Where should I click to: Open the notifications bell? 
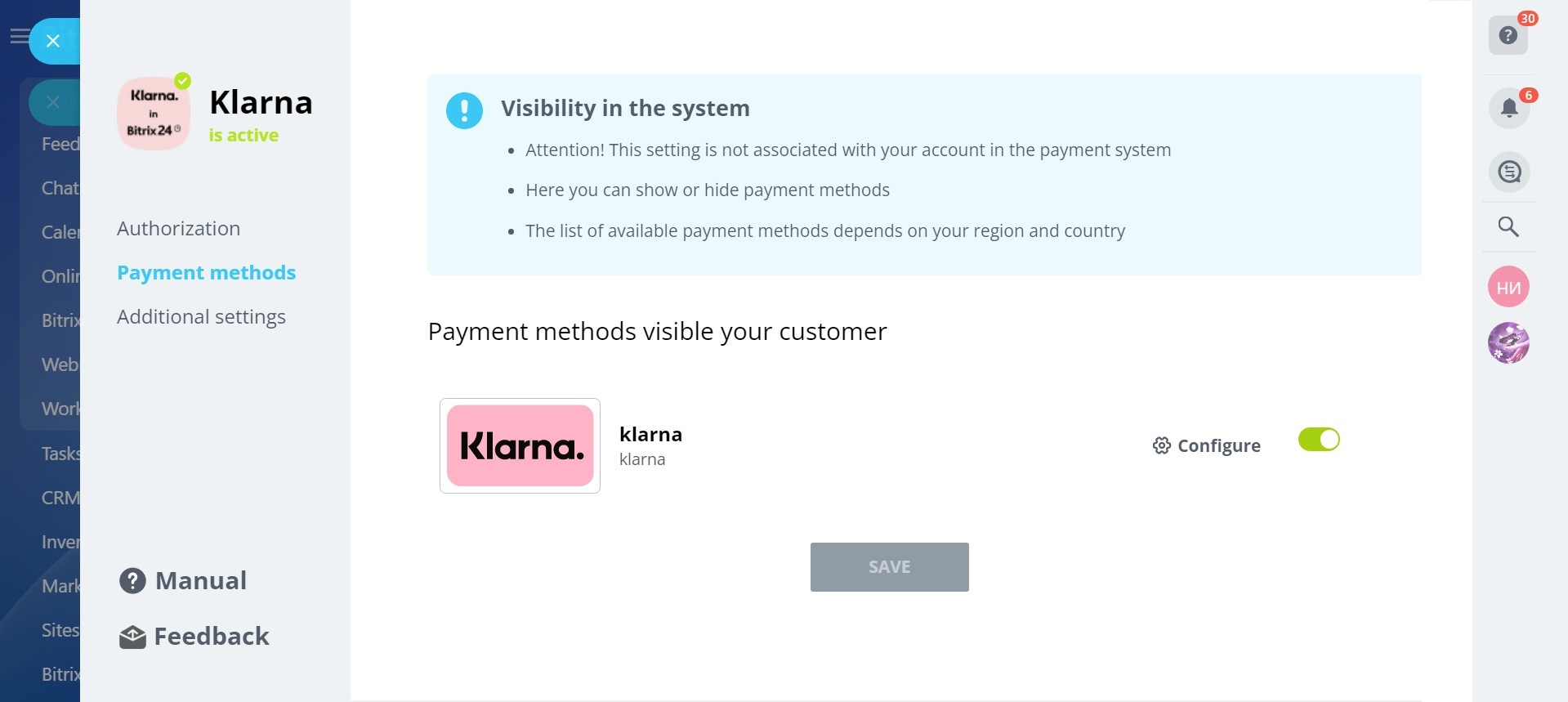[x=1508, y=108]
